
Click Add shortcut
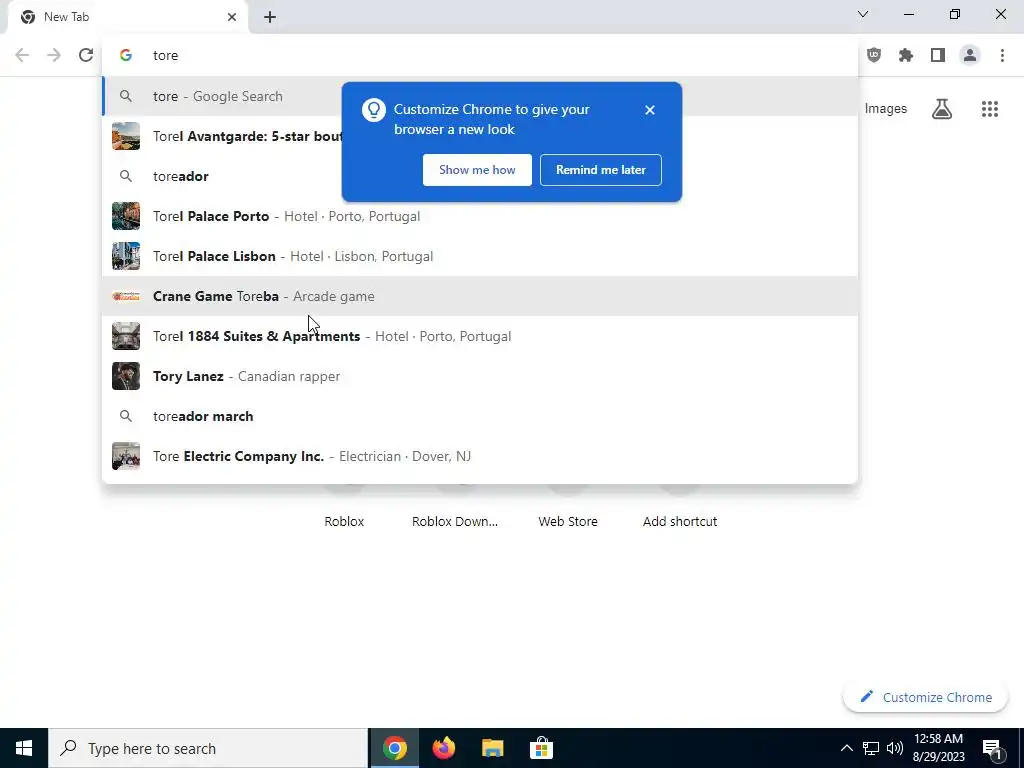[680, 521]
